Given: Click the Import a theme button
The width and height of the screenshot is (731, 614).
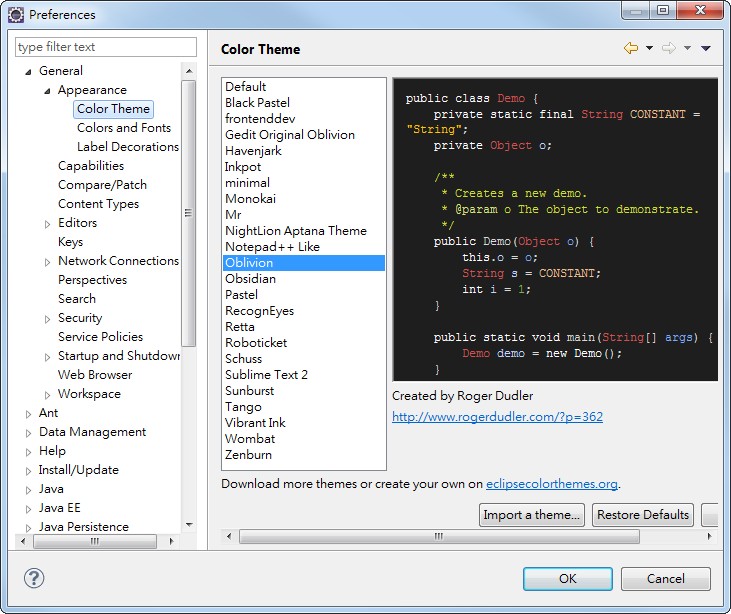Looking at the screenshot, I should (x=531, y=515).
